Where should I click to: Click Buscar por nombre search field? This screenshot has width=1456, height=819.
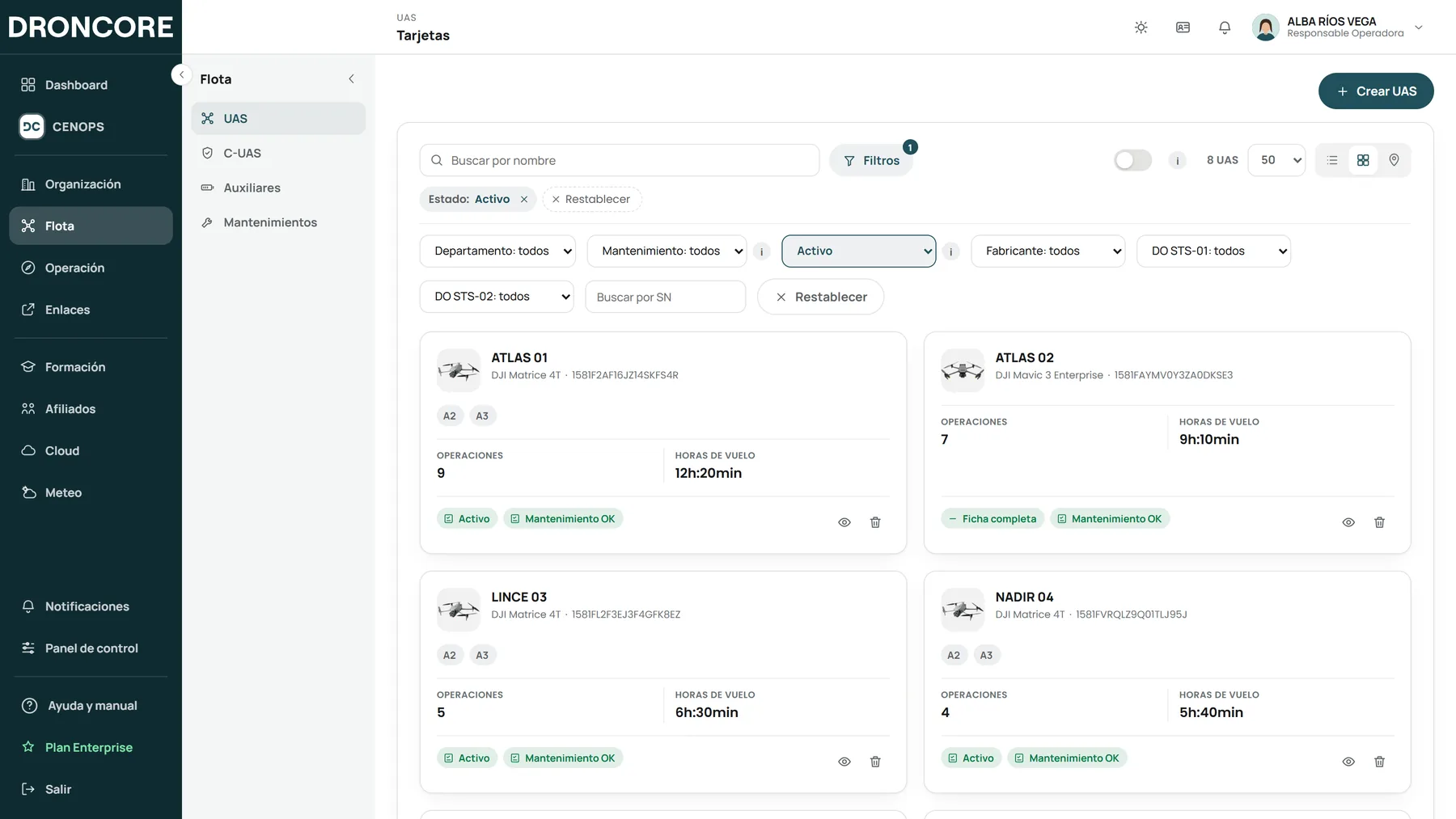pos(620,160)
